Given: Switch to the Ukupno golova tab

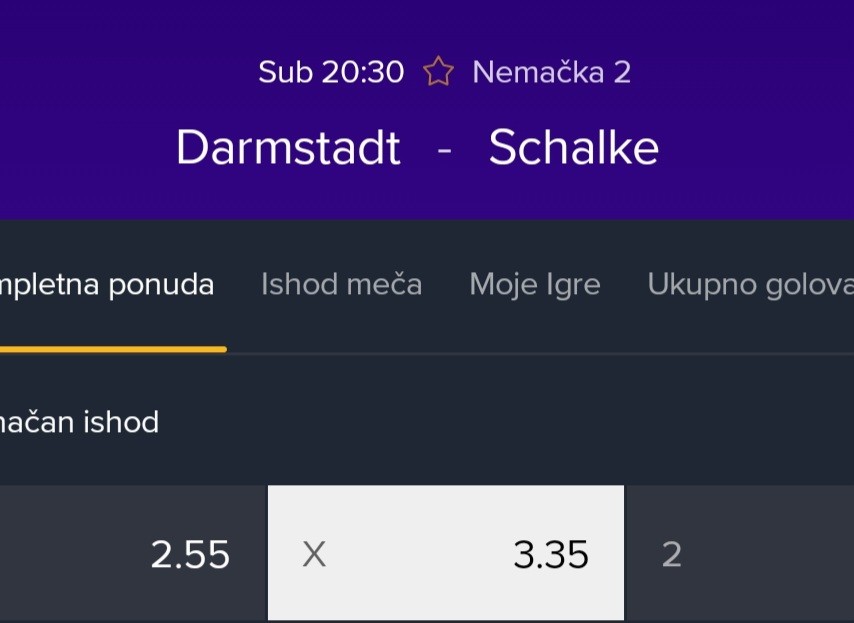Looking at the screenshot, I should coord(750,285).
